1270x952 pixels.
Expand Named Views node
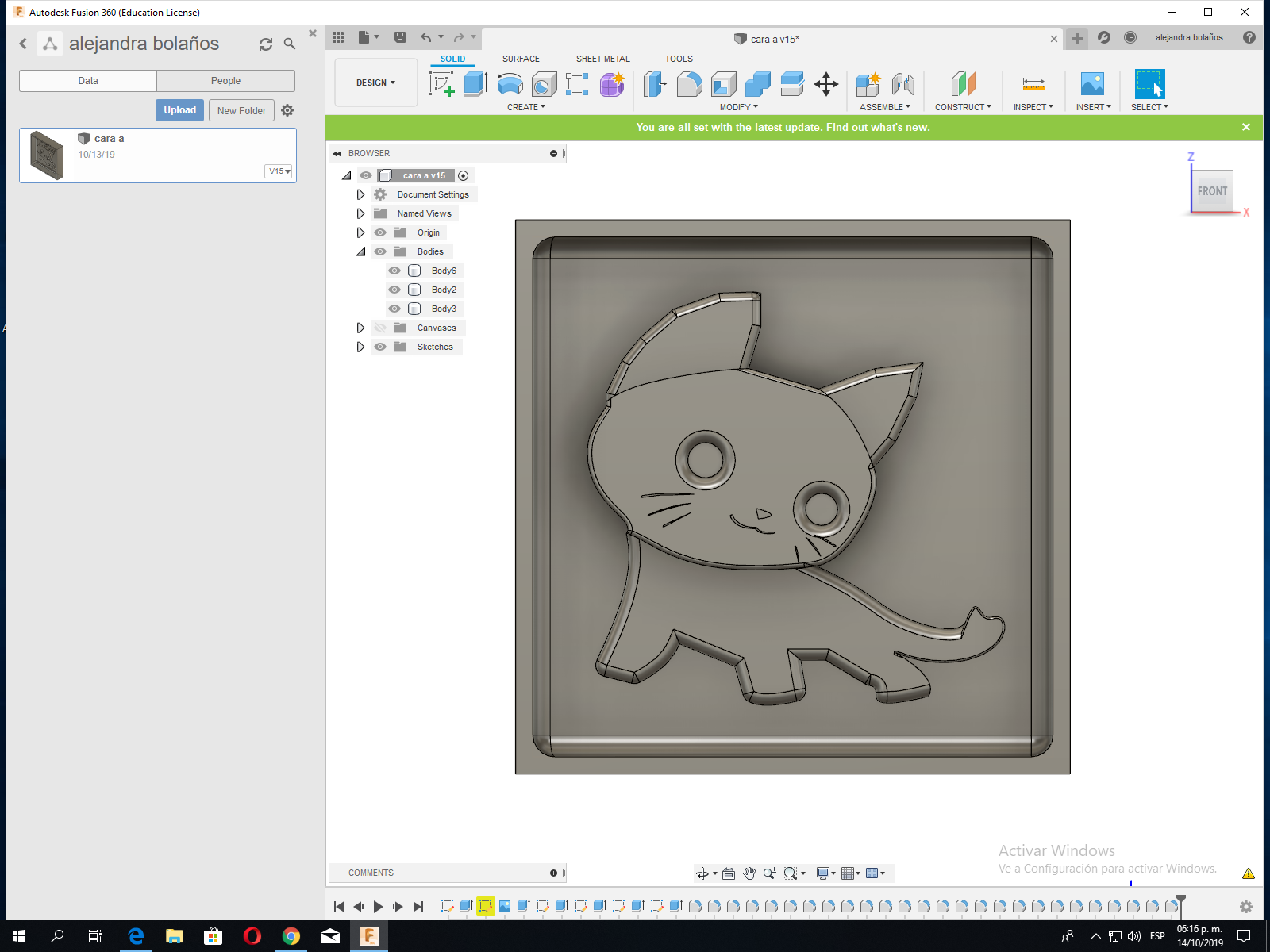coord(360,213)
